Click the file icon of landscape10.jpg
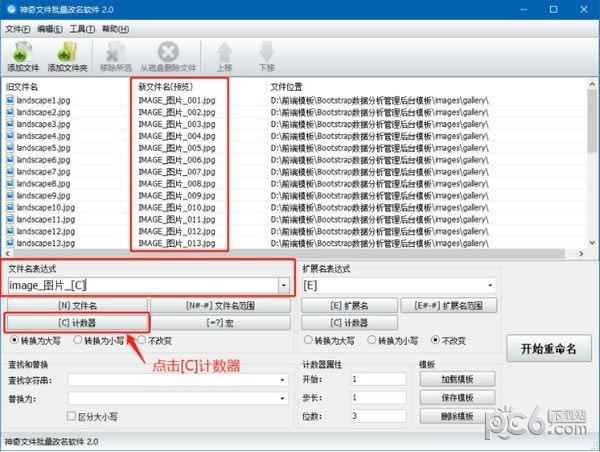 point(10,207)
